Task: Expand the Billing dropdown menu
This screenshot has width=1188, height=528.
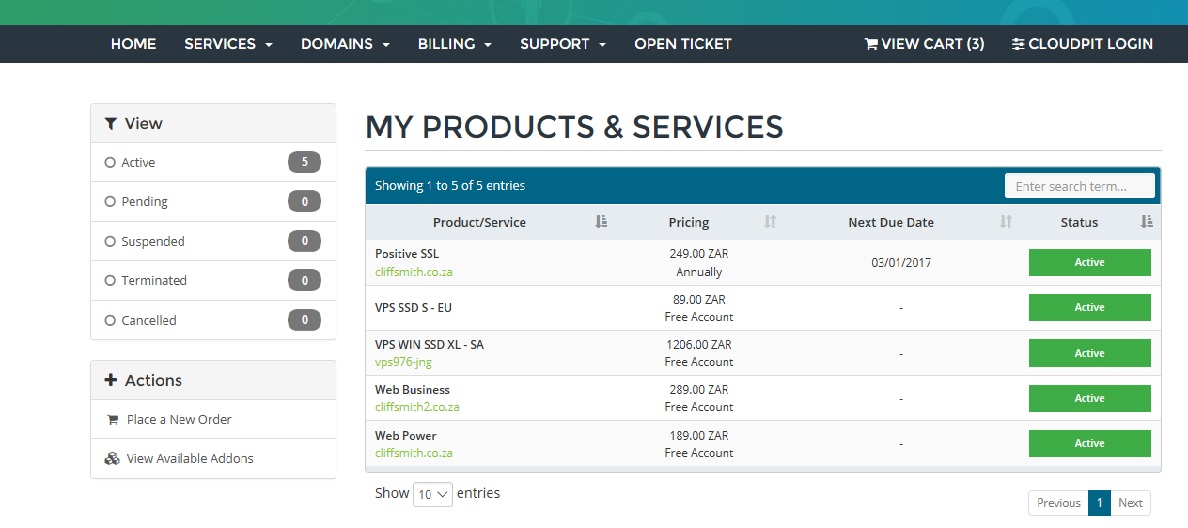Action: pyautogui.click(x=455, y=44)
